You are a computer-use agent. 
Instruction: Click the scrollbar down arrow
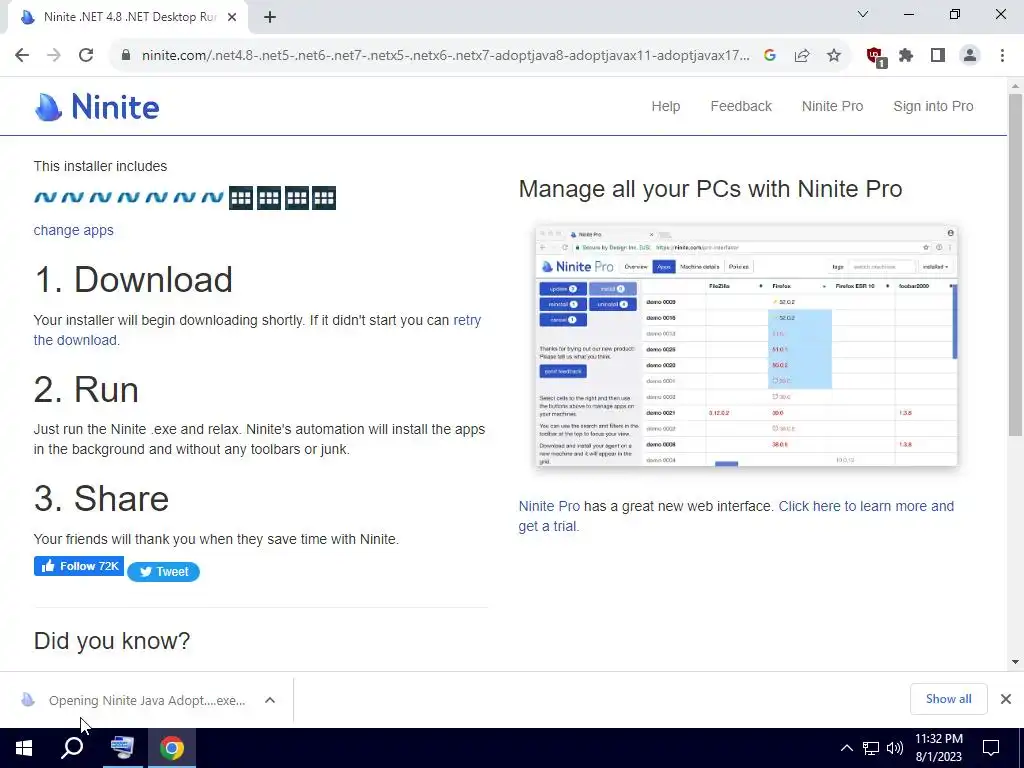(x=1015, y=662)
